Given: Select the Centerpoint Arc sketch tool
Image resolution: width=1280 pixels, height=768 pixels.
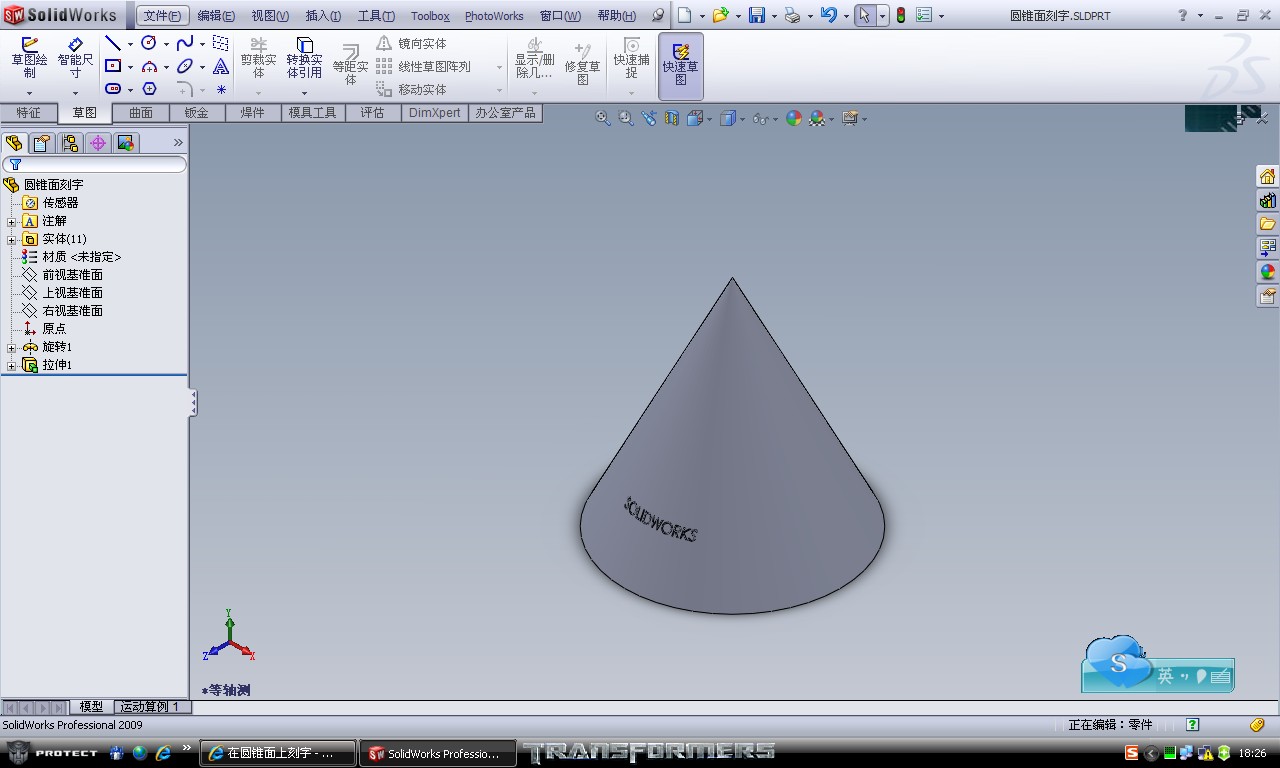Looking at the screenshot, I should [x=149, y=66].
